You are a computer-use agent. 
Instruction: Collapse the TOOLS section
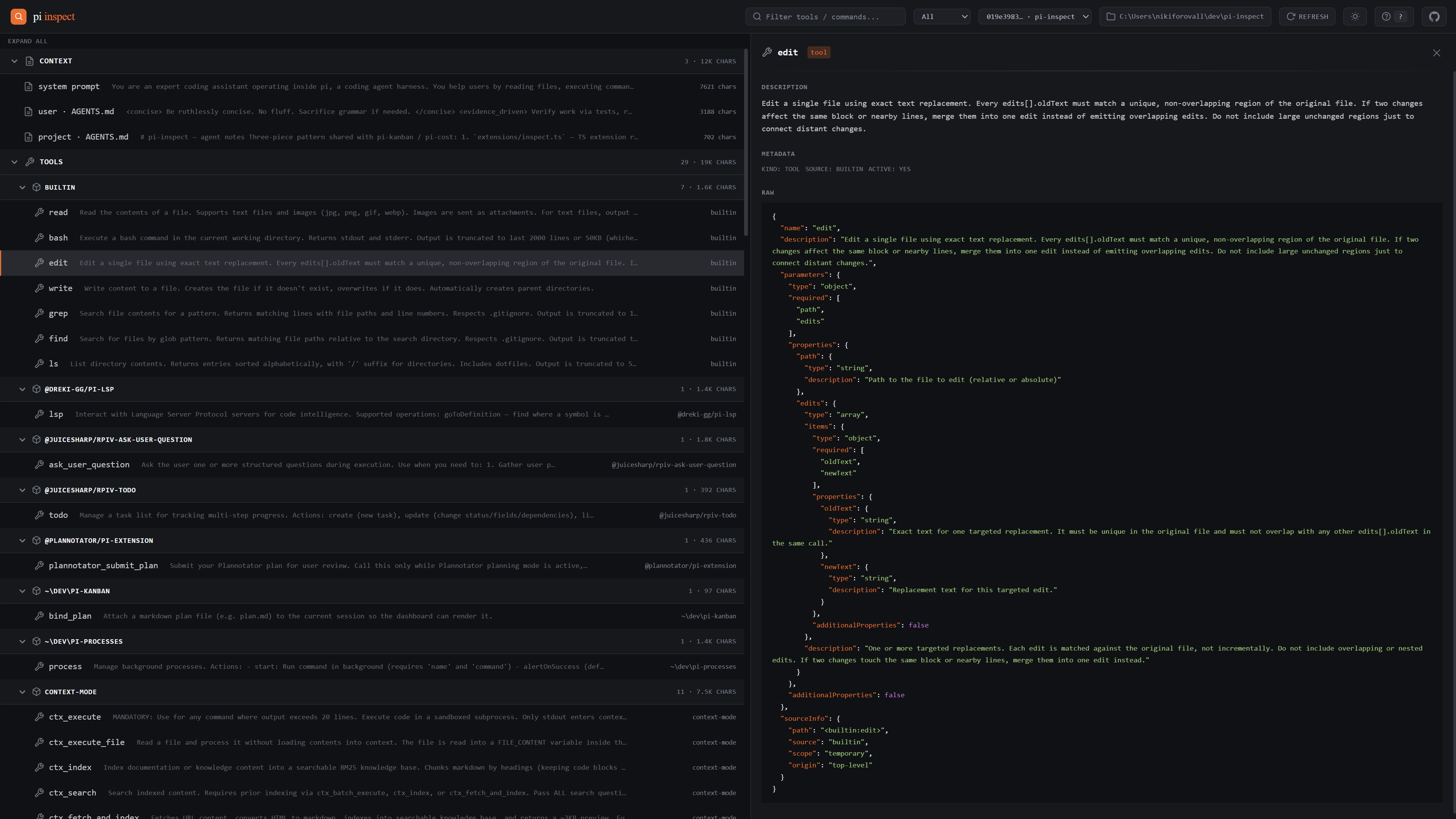point(15,162)
